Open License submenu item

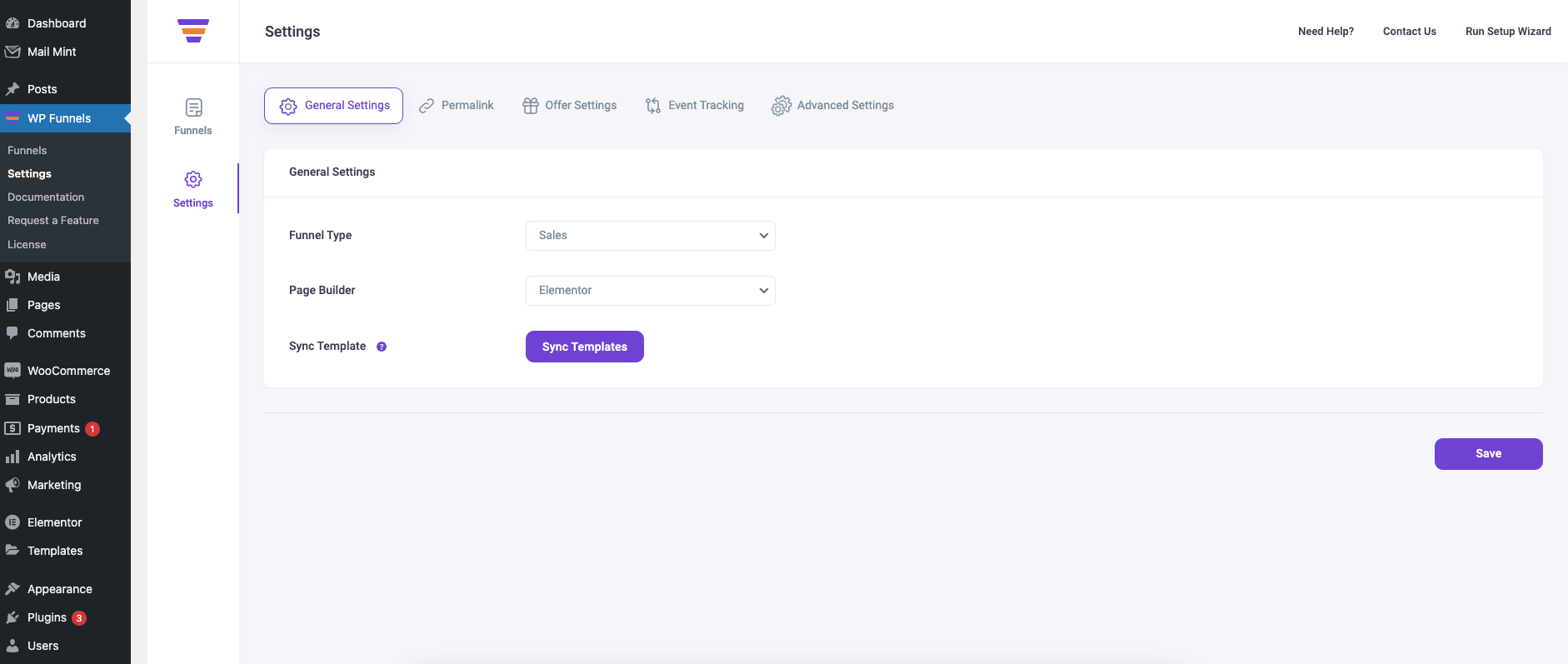[27, 245]
